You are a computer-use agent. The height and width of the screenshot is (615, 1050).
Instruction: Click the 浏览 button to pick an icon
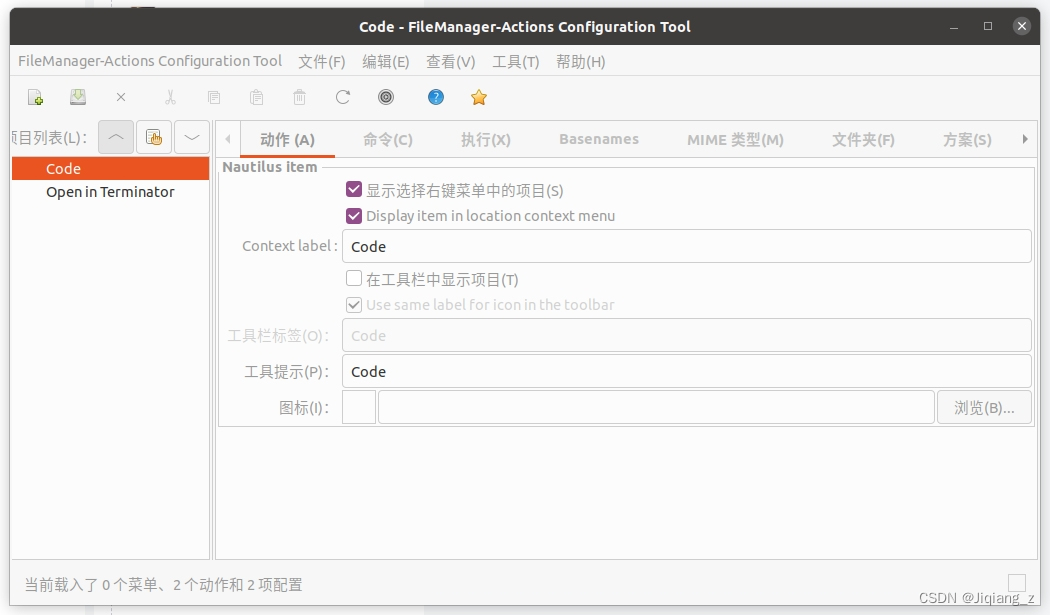click(x=984, y=406)
